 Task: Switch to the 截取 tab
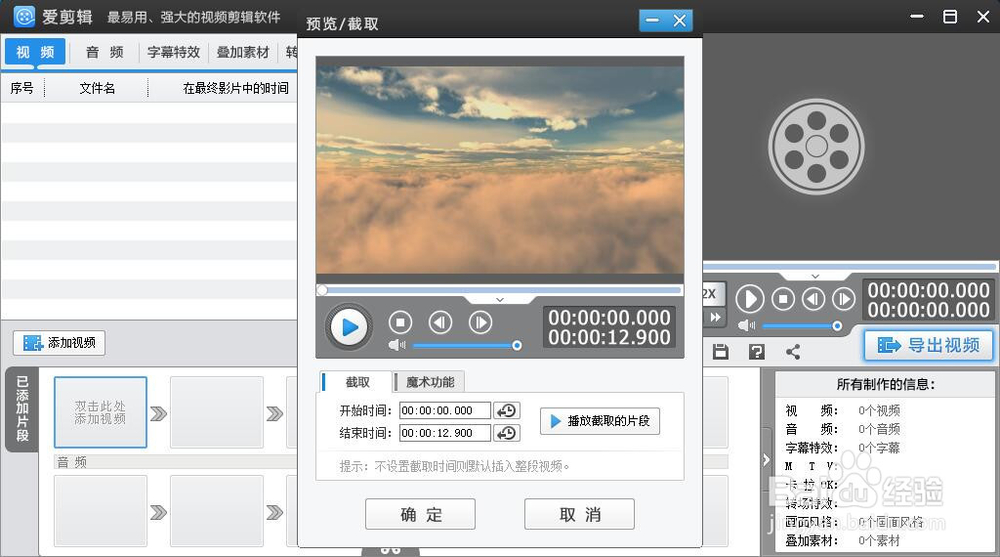(x=357, y=382)
